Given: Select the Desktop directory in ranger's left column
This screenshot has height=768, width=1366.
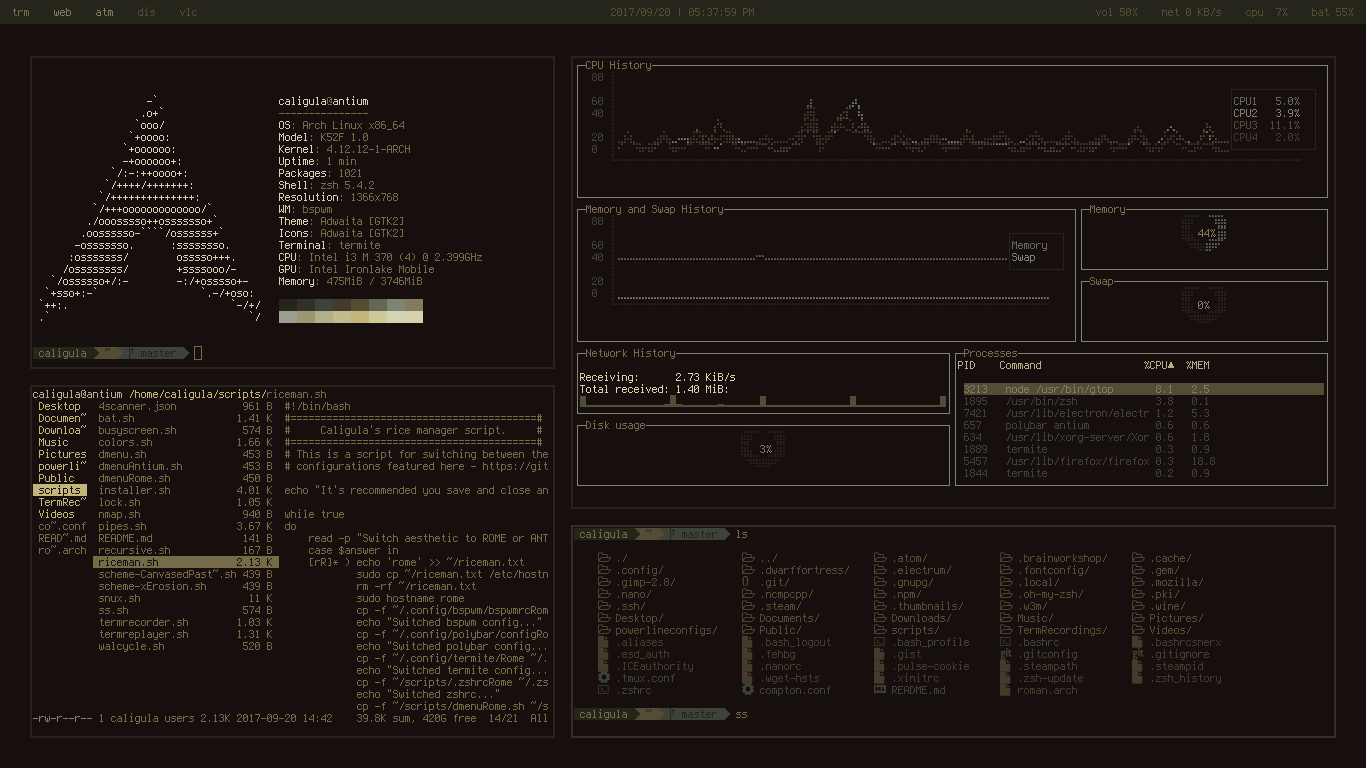Looking at the screenshot, I should point(60,407).
